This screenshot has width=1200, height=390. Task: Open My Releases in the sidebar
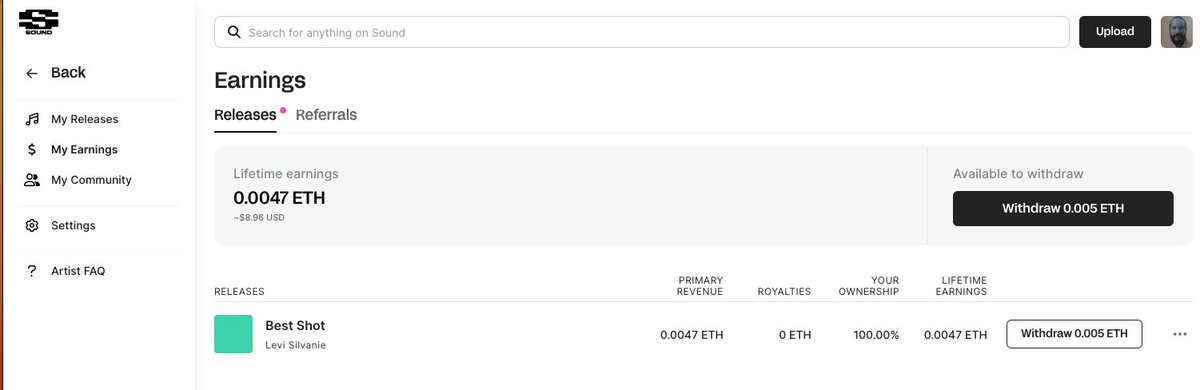point(84,119)
